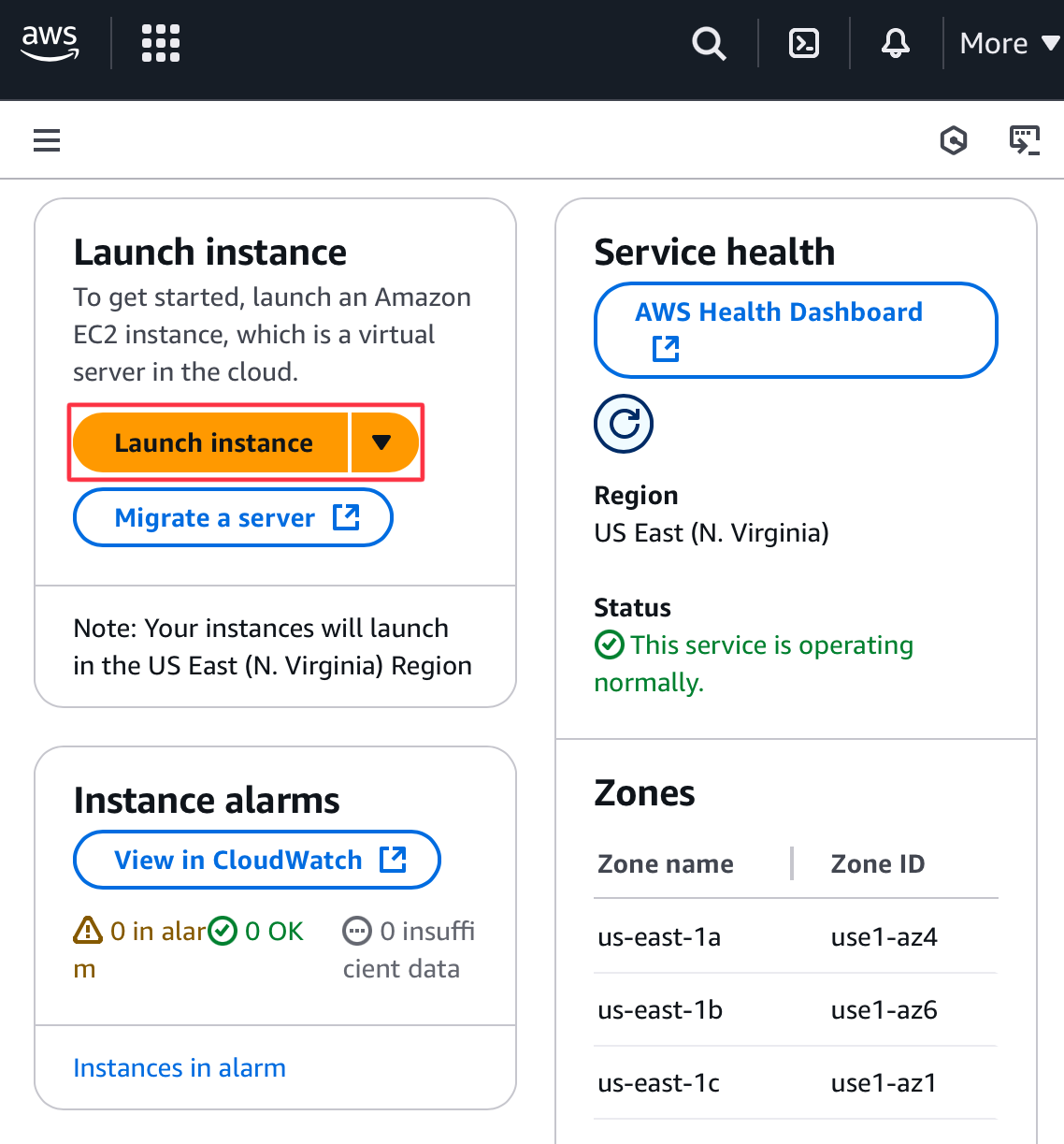Open the hamburger navigation menu
The height and width of the screenshot is (1144, 1064).
click(x=47, y=140)
